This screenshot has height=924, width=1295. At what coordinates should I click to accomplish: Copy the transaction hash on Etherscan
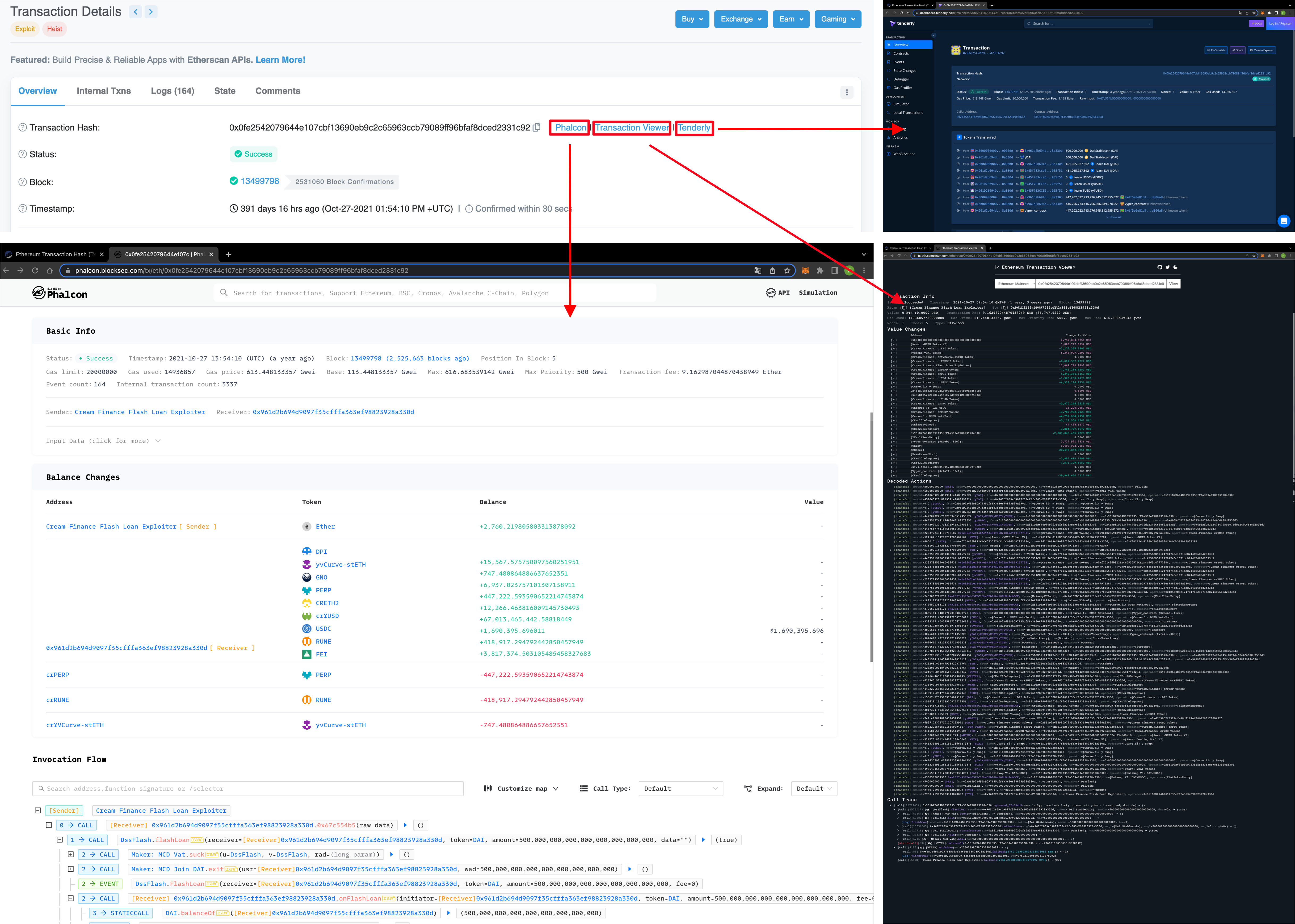pyautogui.click(x=537, y=127)
